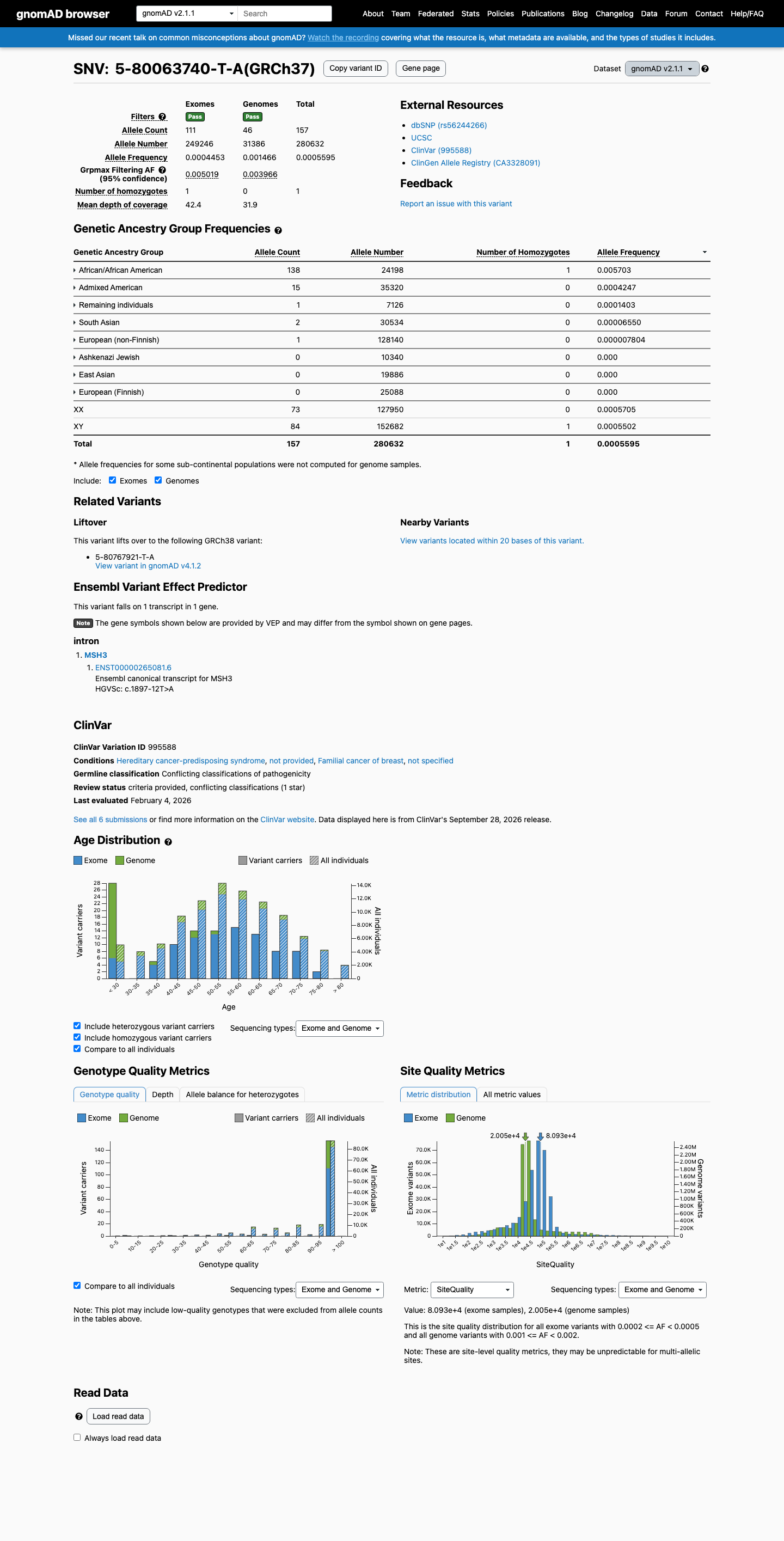Click the Grpmax Filtering AF help icon
Viewport: 784px width, 1541px height.
point(162,170)
